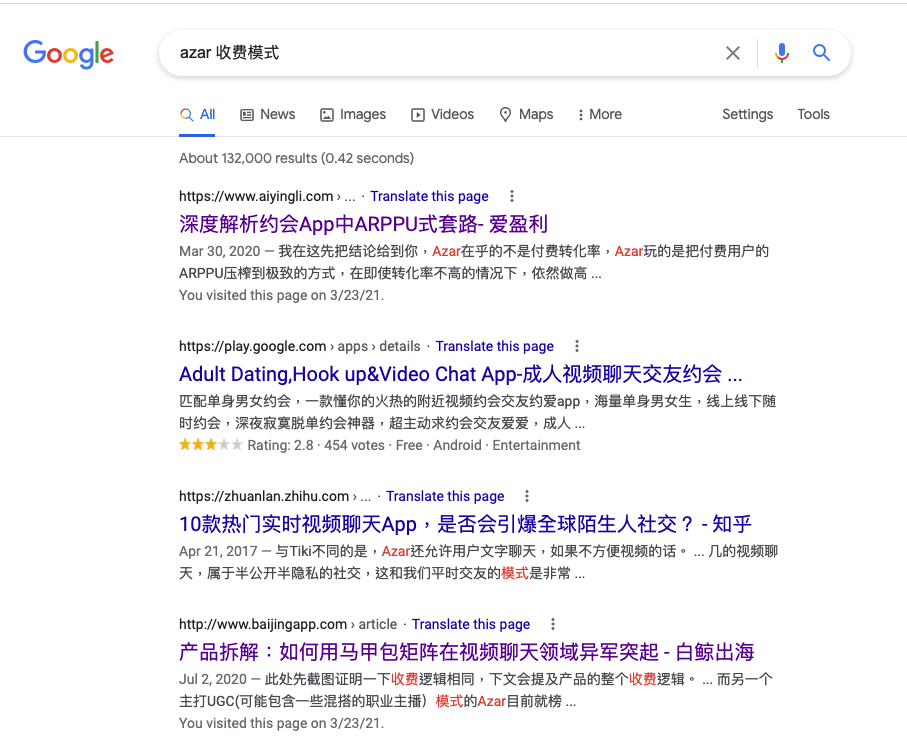This screenshot has width=907, height=745.
Task: Open Maps from the search tabs
Action: 526,114
